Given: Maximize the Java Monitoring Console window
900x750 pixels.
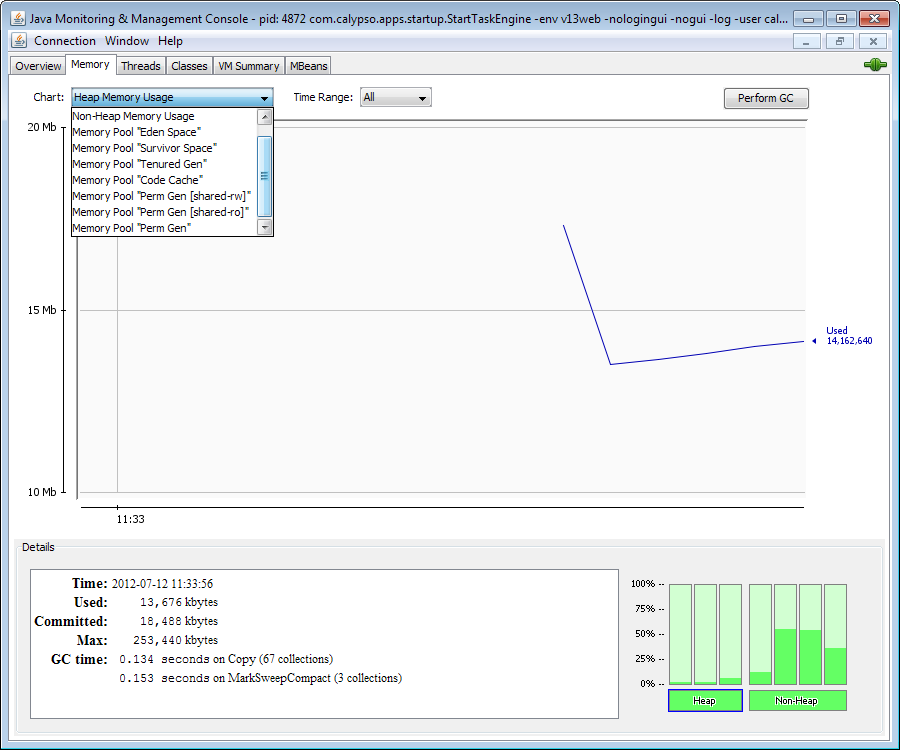Looking at the screenshot, I should [841, 19].
